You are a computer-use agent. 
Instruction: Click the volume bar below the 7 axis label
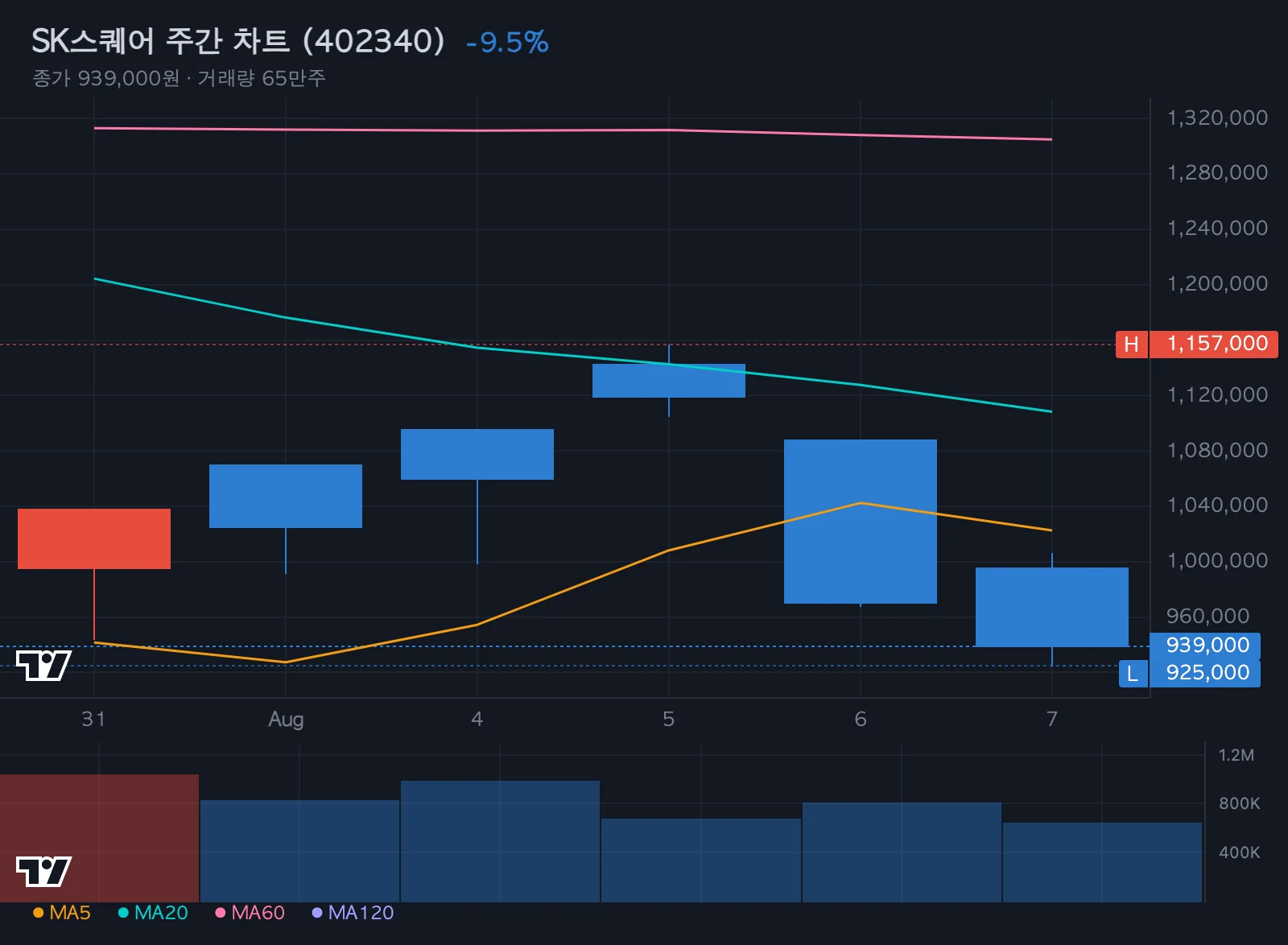point(1102,862)
